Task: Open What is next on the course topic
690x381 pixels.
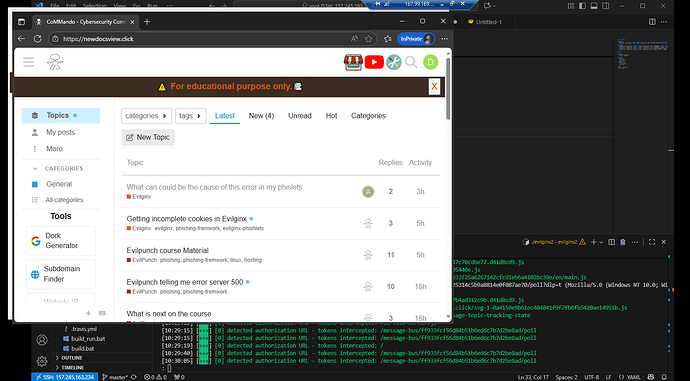Action: 169,314
